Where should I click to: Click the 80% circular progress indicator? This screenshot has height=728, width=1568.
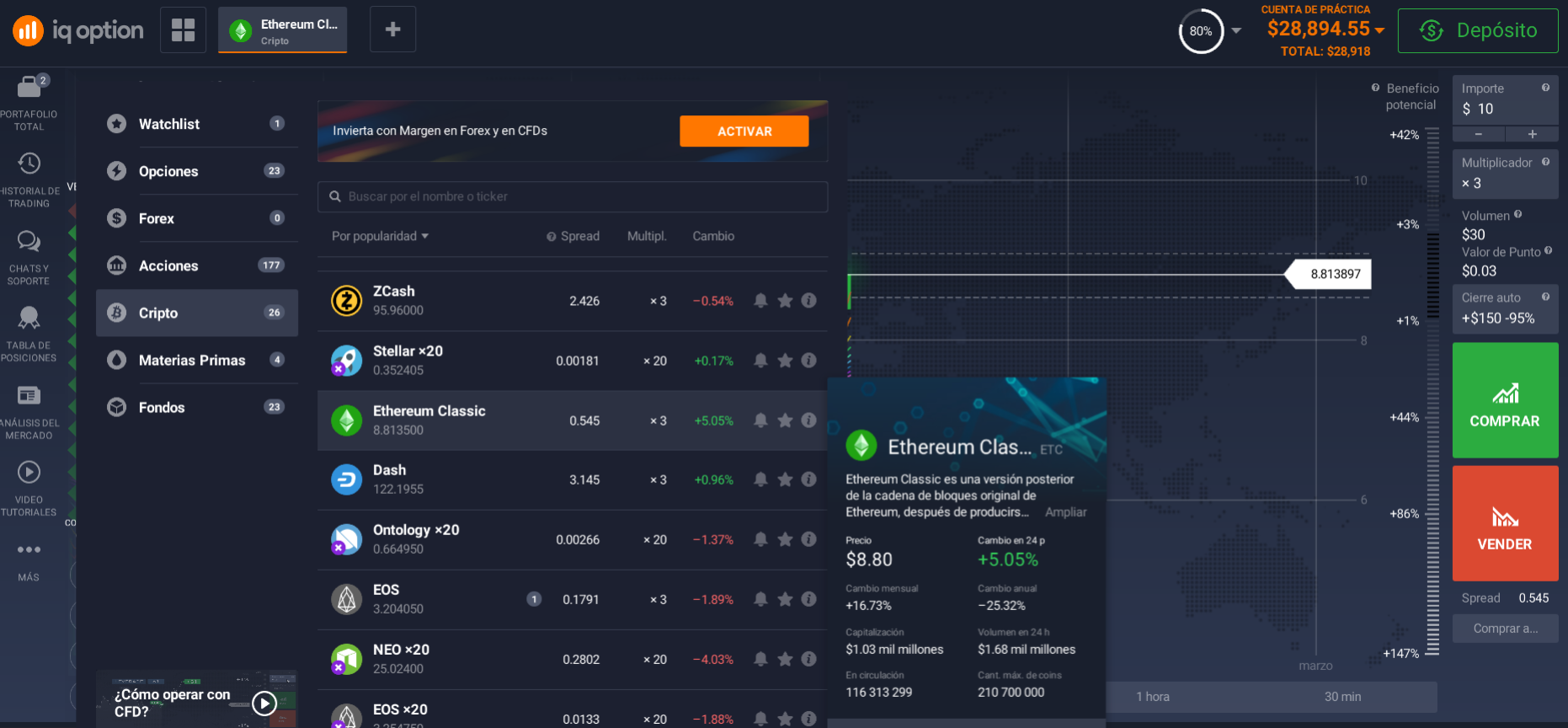click(x=1201, y=31)
